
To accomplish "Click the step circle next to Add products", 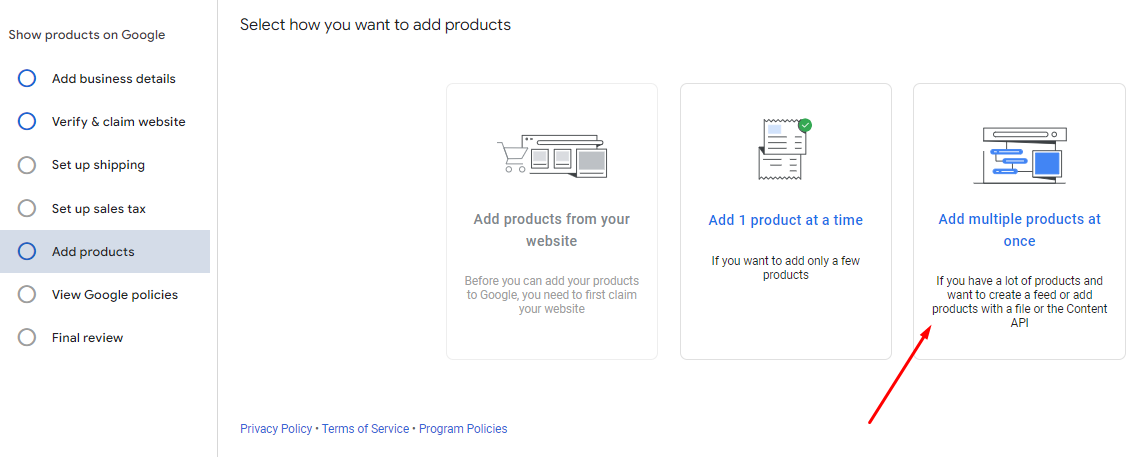I will coord(27,252).
